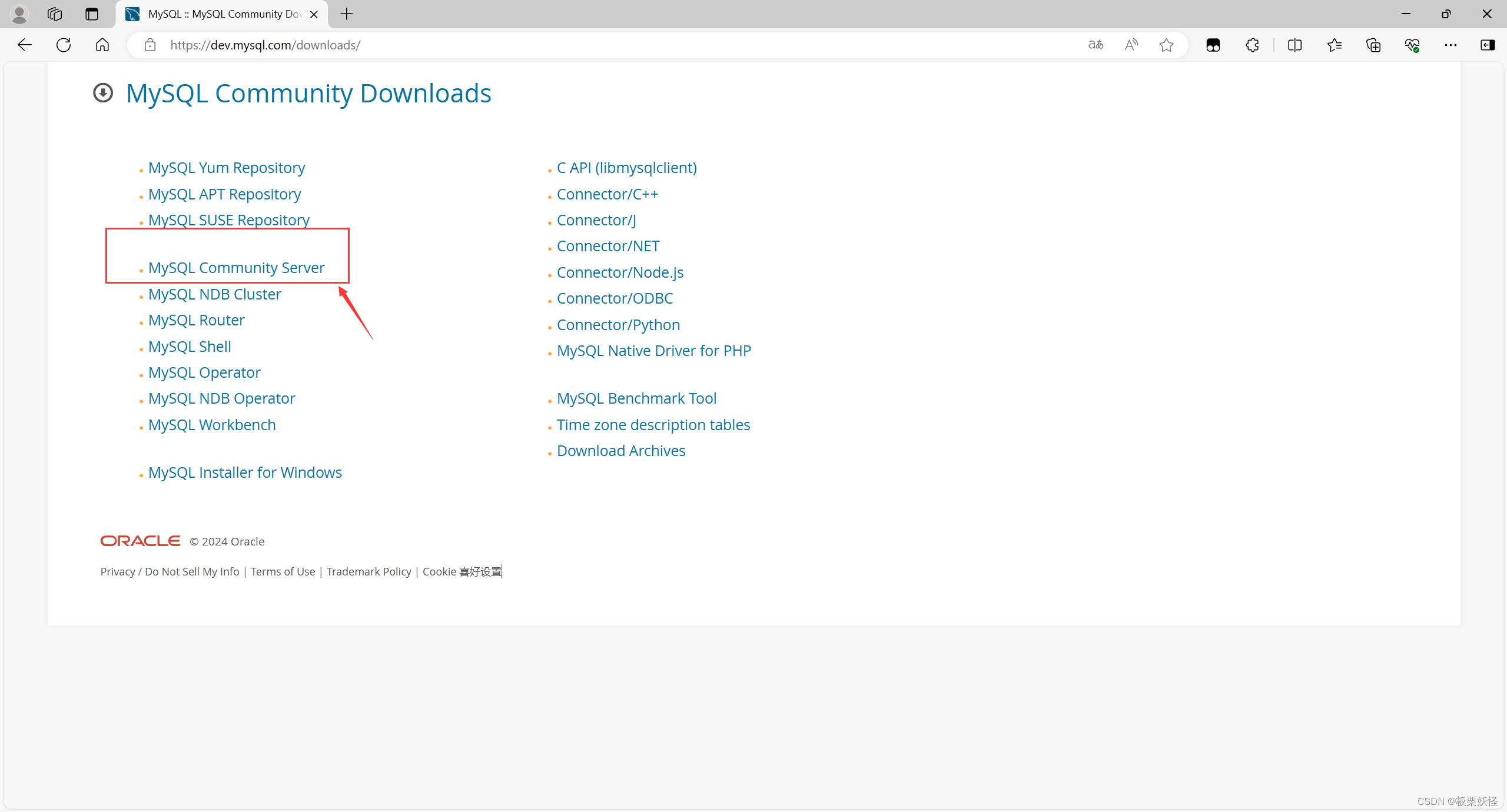The image size is (1507, 812).
Task: Open the Copilot sidebar
Action: tap(1488, 45)
